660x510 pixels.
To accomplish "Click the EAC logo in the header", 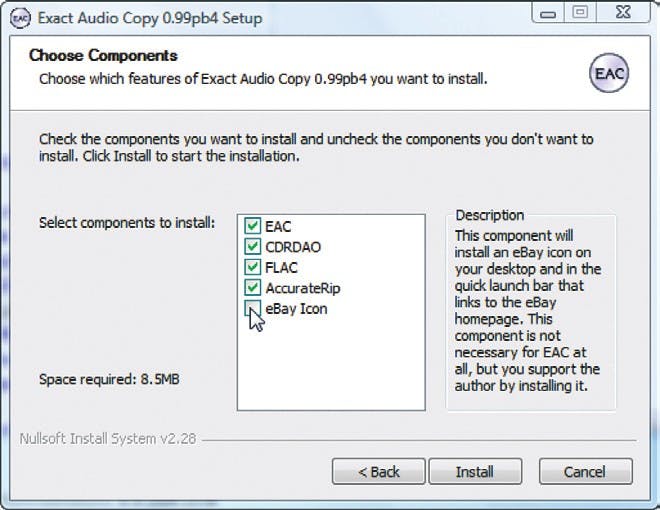I will (x=608, y=75).
